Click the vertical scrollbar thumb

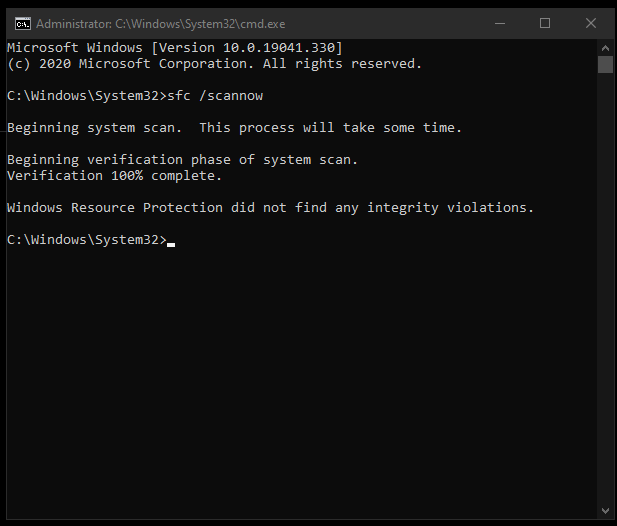[605, 65]
